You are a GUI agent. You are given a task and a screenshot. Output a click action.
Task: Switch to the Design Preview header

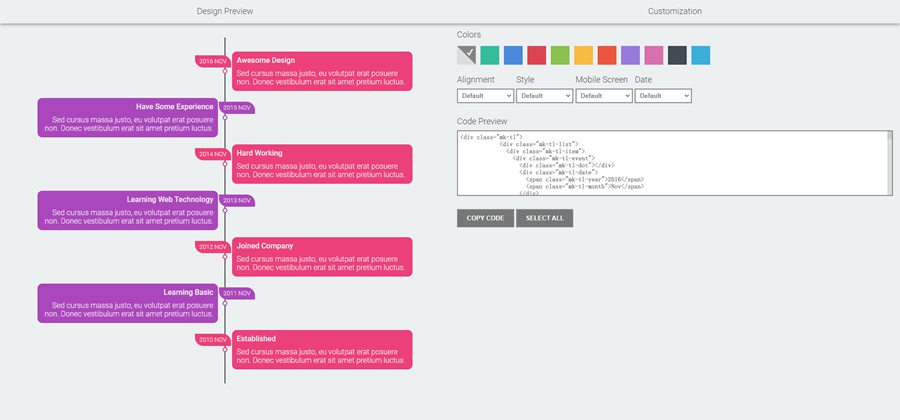coord(225,11)
